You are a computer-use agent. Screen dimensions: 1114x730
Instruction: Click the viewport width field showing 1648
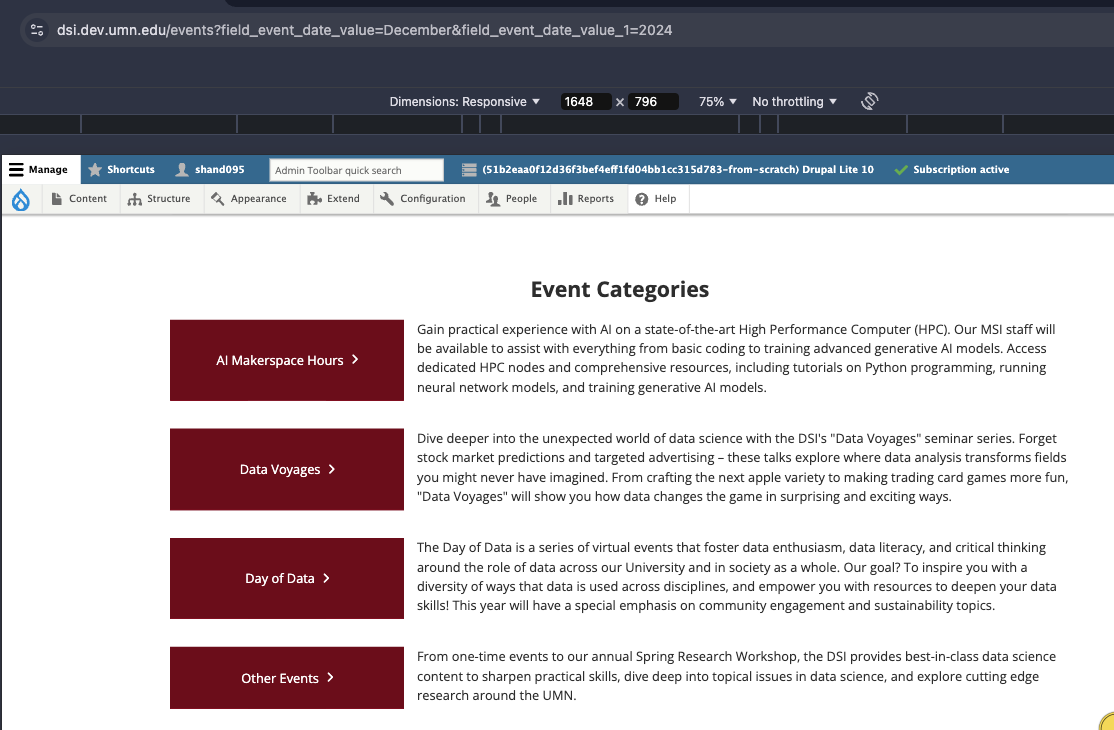click(x=584, y=102)
